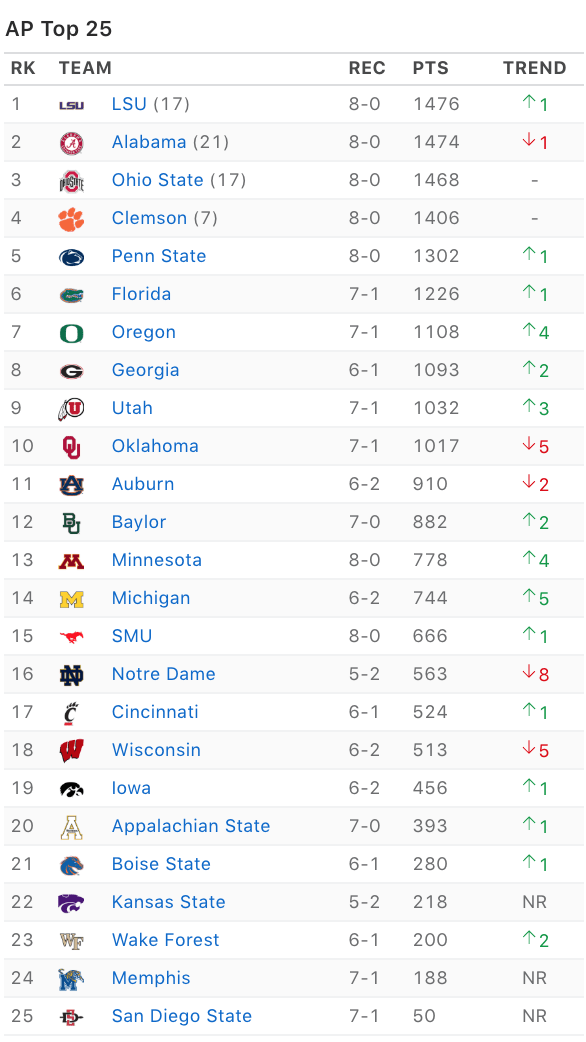586x1042 pixels.
Task: Click the LSU team logo
Action: click(71, 105)
